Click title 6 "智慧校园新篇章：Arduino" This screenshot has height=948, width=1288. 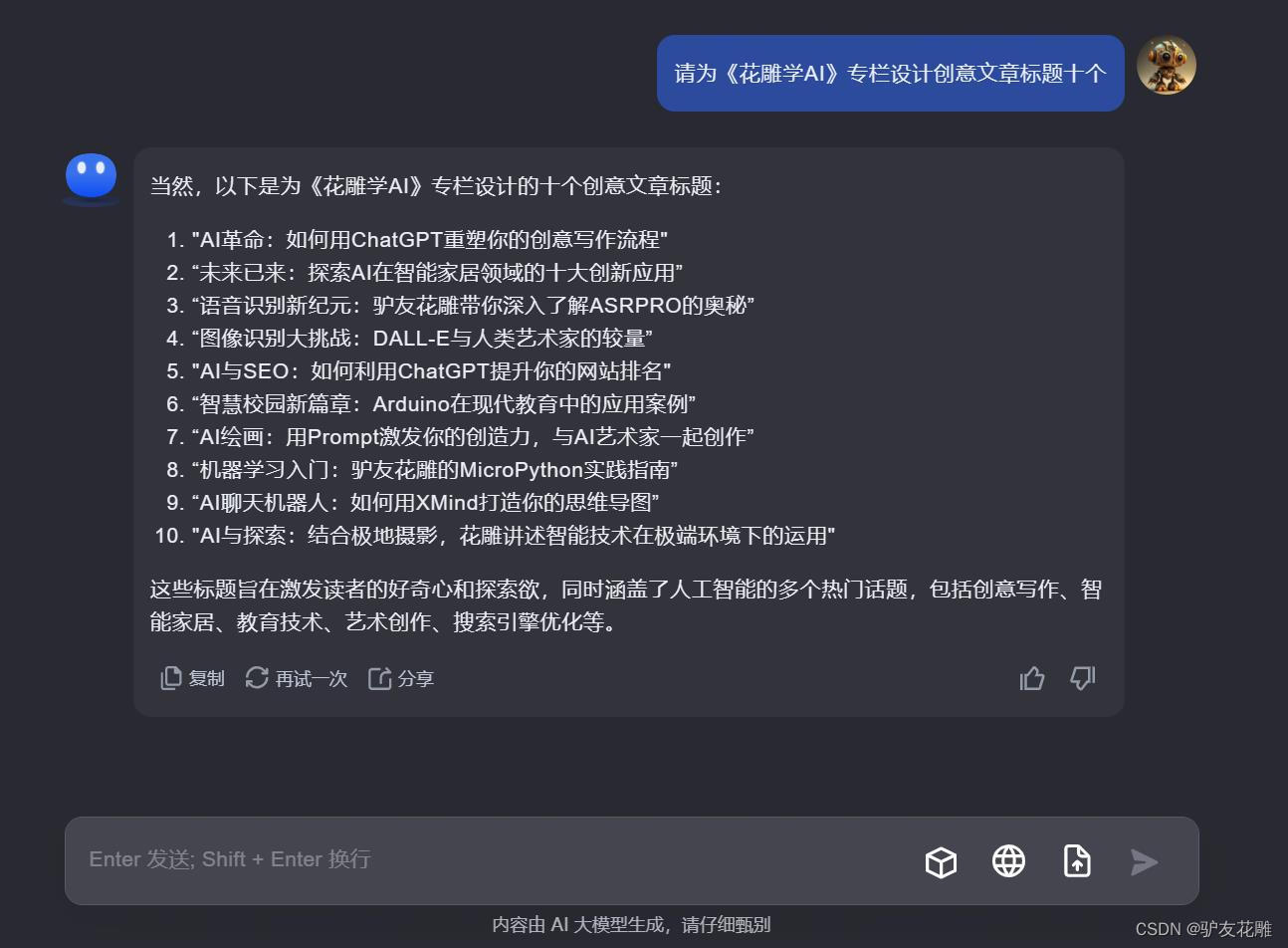coord(444,404)
